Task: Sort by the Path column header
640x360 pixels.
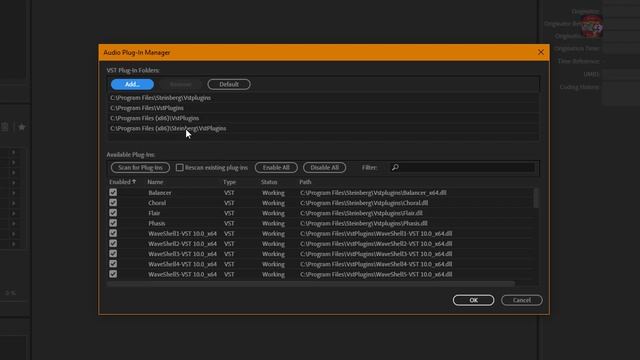Action: tap(305, 182)
